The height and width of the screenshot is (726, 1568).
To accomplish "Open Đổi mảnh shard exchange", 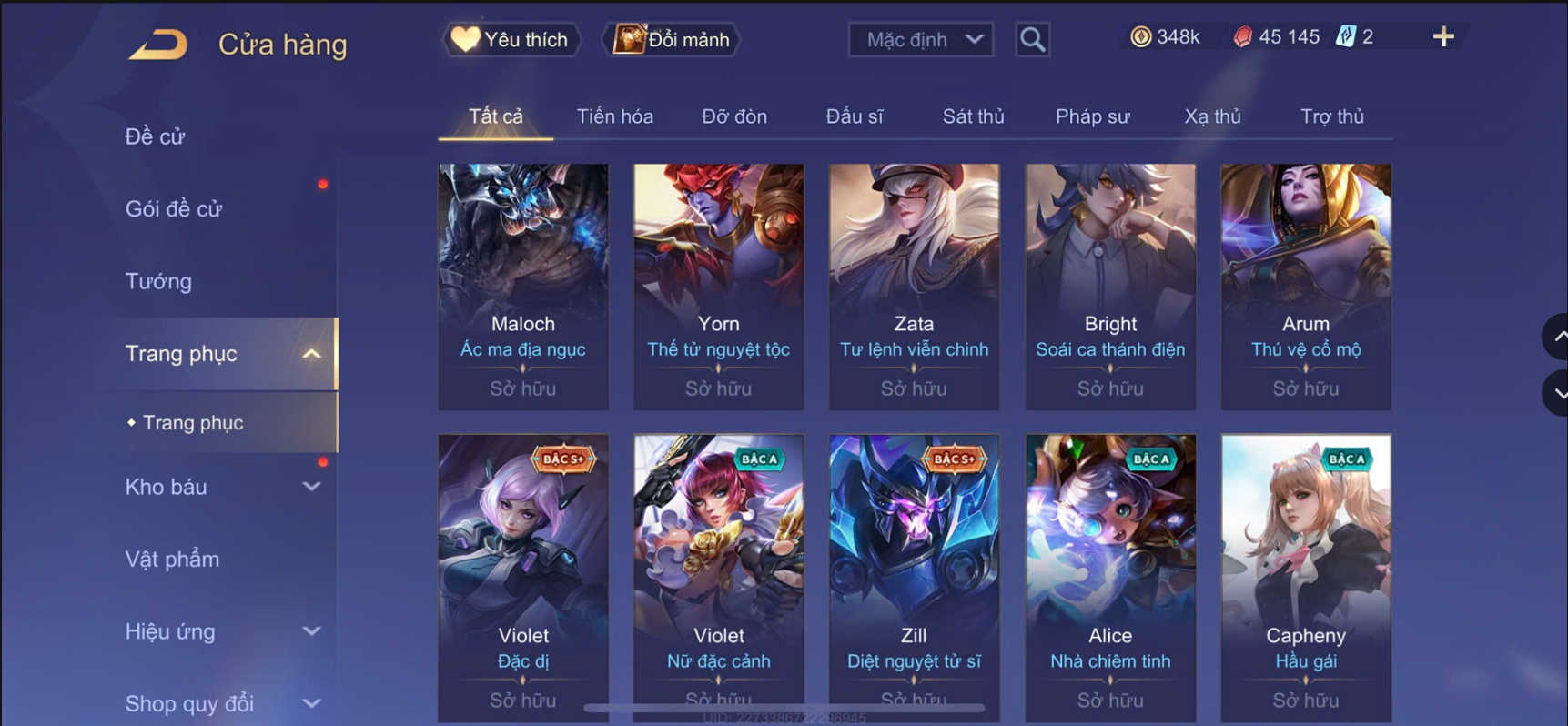I will click(672, 39).
